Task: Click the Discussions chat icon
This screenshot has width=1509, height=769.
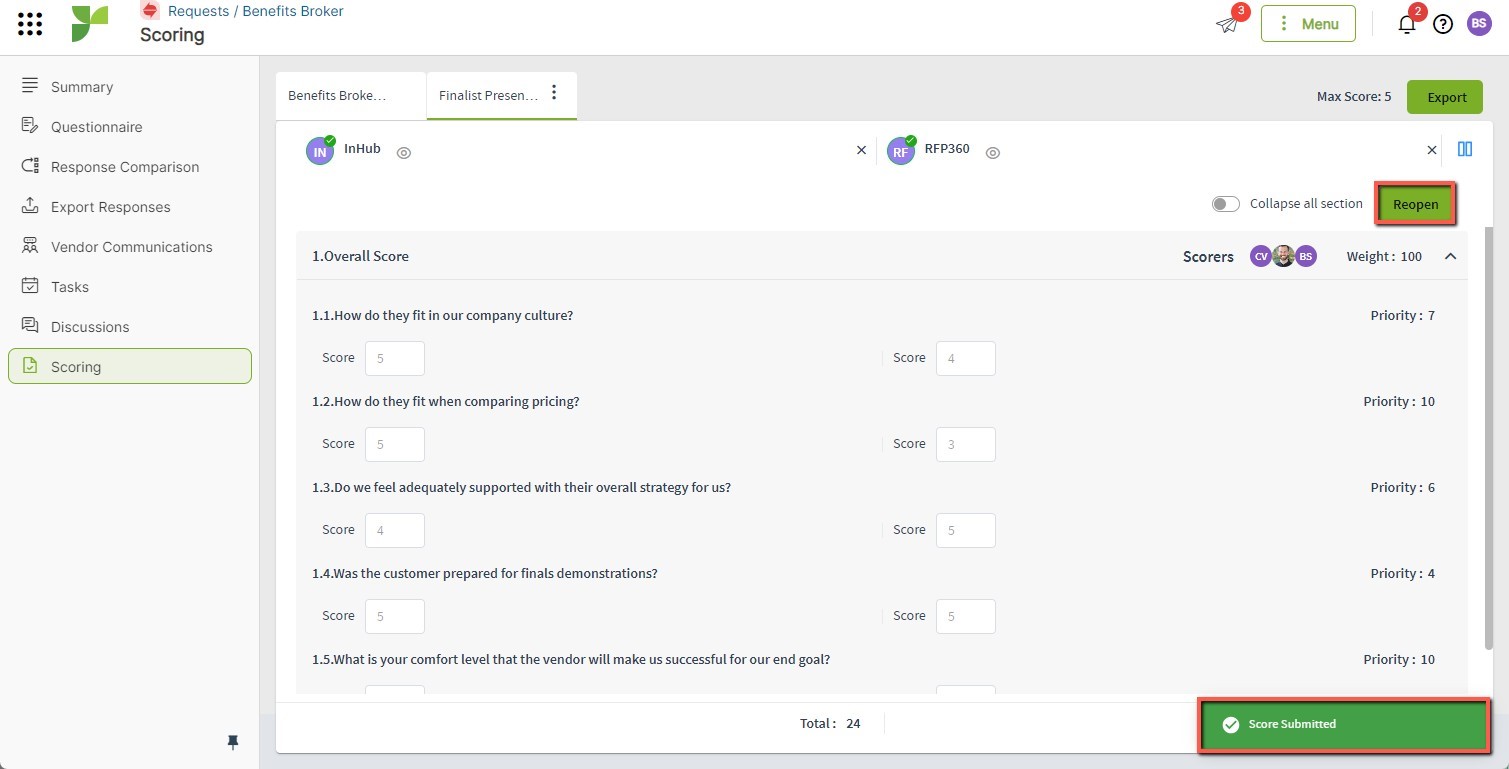Action: [x=30, y=326]
